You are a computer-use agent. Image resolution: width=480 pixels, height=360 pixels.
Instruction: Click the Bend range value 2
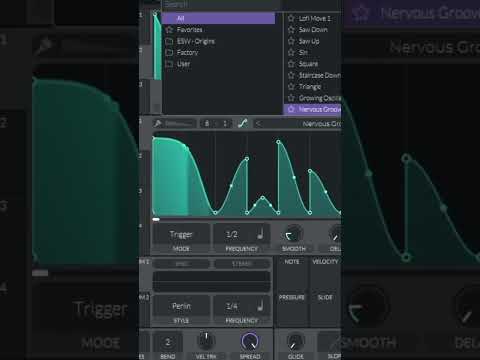coord(168,342)
